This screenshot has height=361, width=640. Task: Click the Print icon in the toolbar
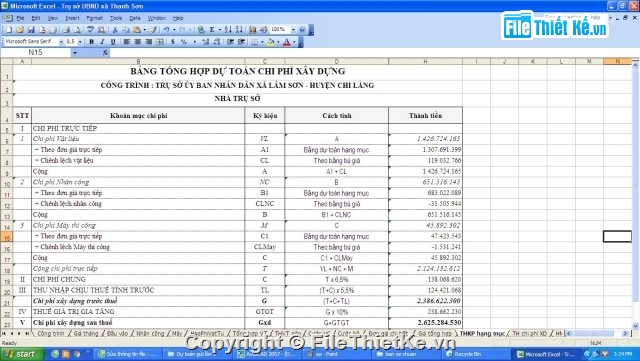point(66,30)
